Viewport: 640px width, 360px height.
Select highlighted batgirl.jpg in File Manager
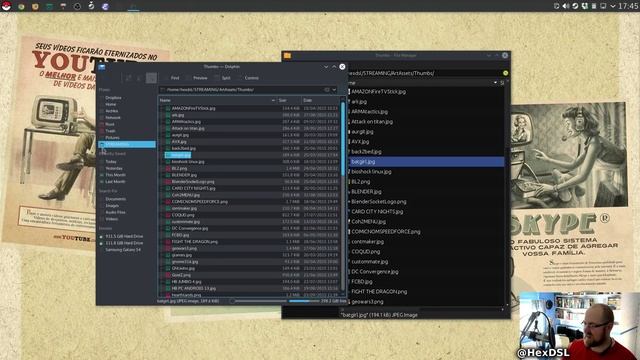coord(426,162)
